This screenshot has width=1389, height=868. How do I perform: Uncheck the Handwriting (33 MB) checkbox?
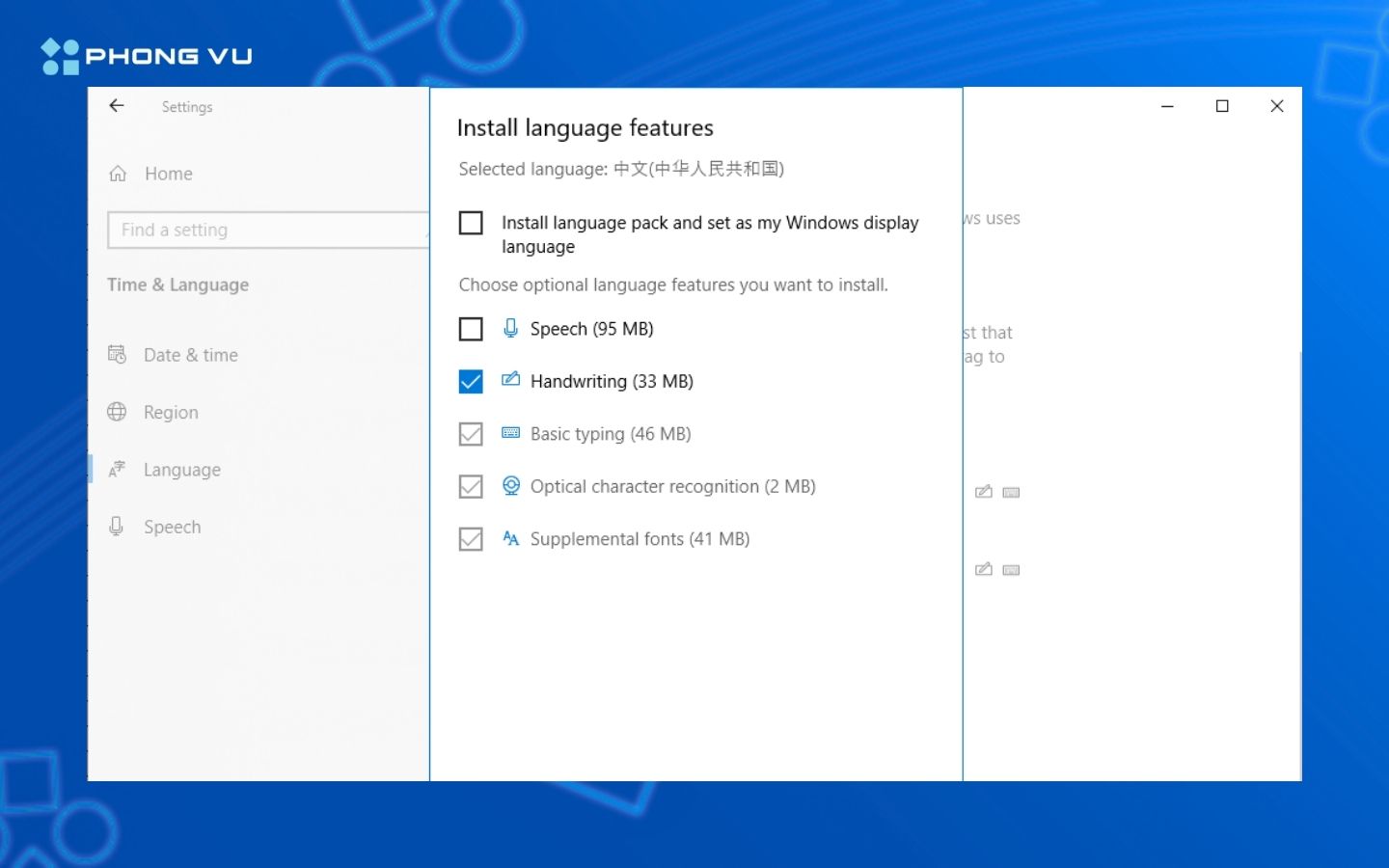471,382
